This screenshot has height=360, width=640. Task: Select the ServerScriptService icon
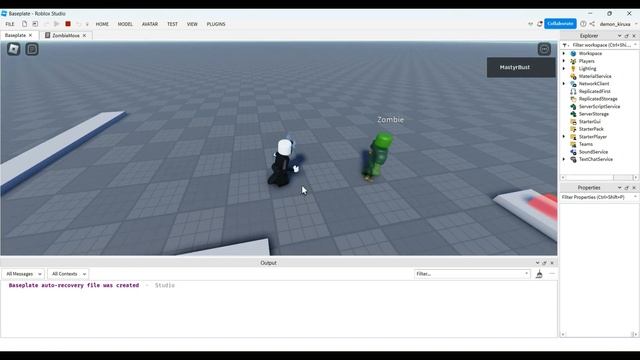pos(573,107)
